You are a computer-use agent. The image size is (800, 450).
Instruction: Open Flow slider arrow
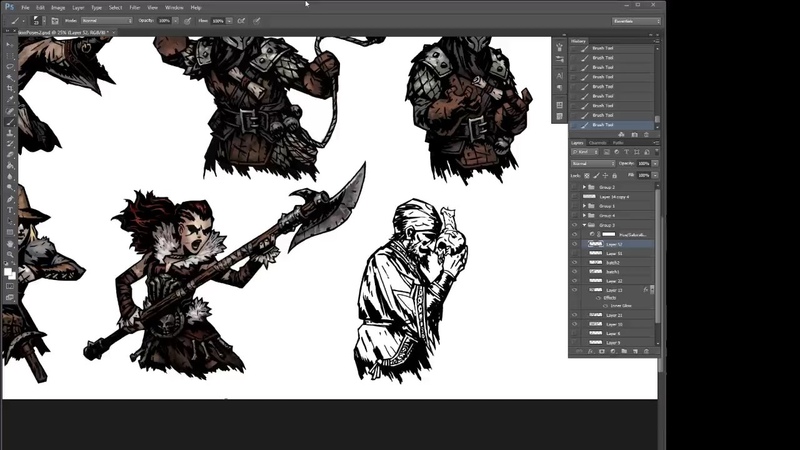point(229,21)
